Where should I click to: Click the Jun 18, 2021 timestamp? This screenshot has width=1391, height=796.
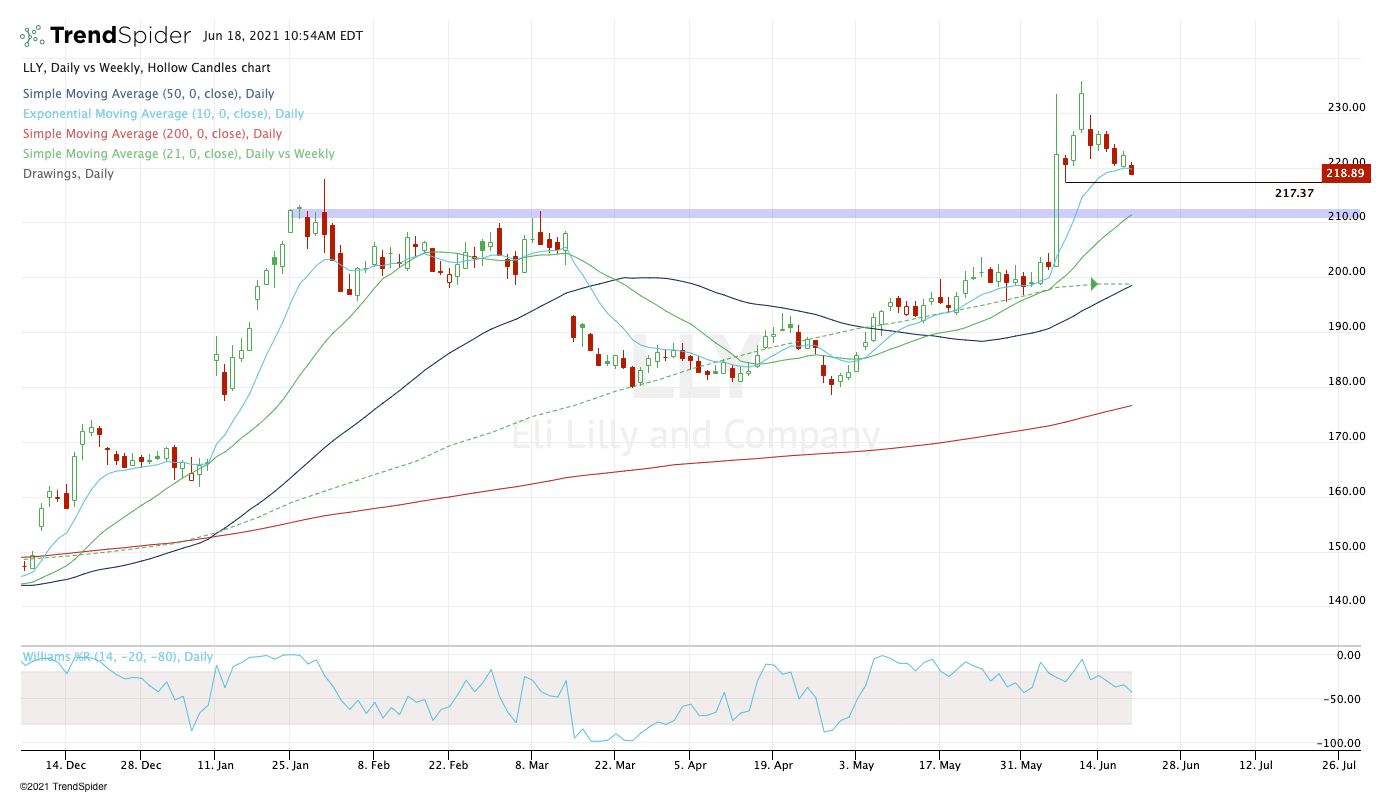coord(282,36)
